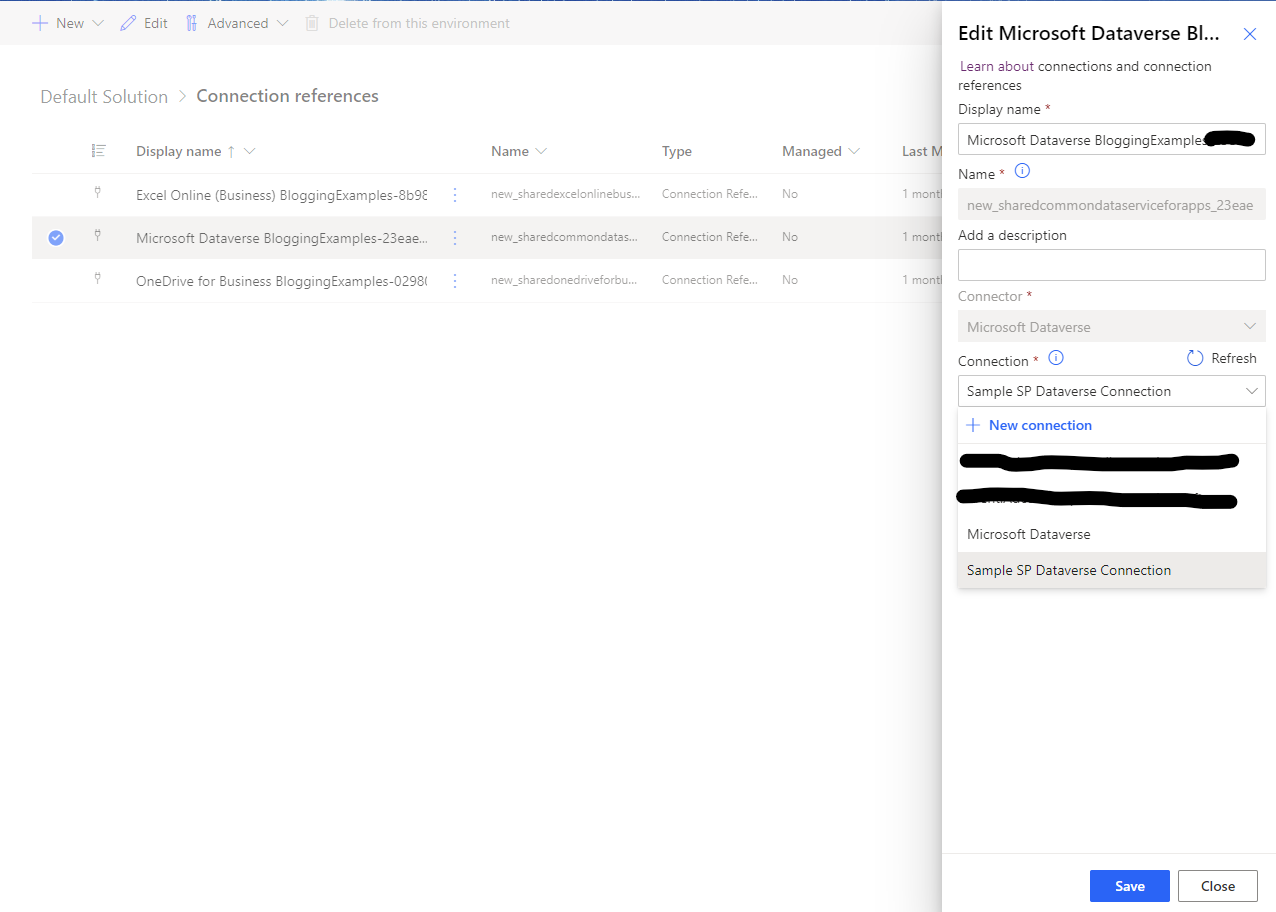Click plug icon of Excel Online row
1276x912 pixels.
(x=97, y=192)
